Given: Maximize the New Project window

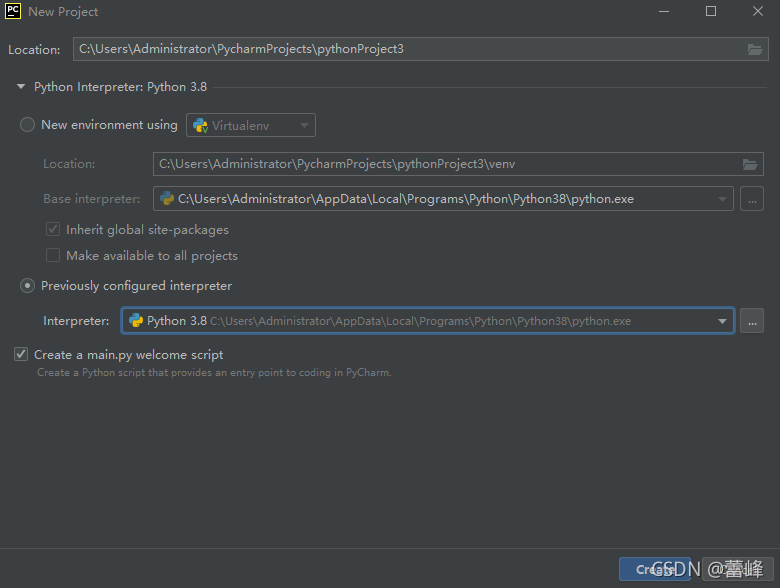Looking at the screenshot, I should [x=711, y=11].
